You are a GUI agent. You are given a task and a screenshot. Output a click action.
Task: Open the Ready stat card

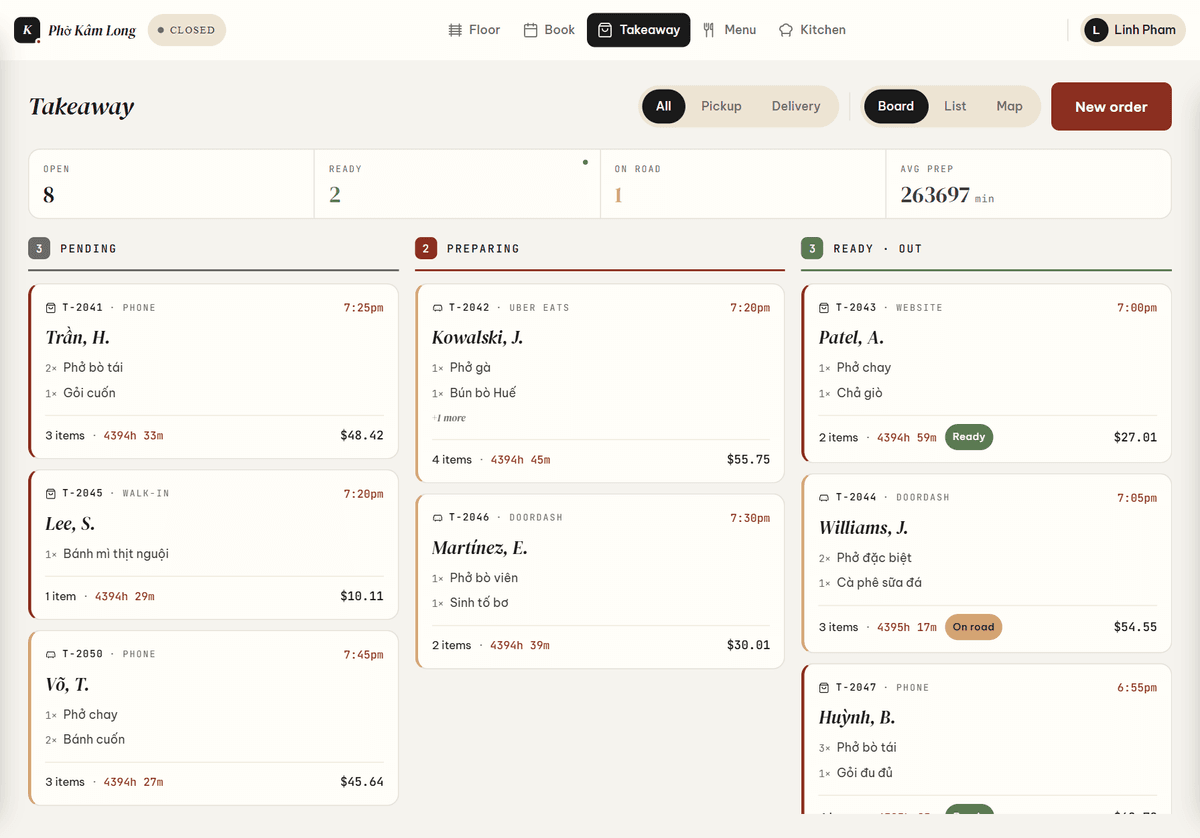pos(457,184)
